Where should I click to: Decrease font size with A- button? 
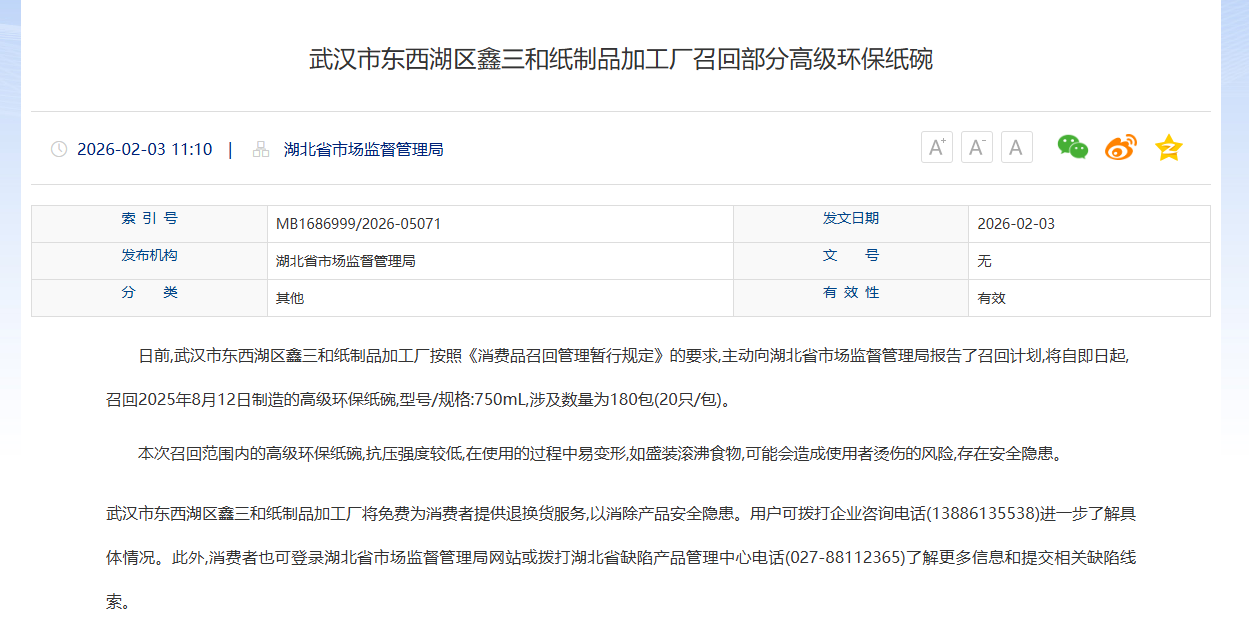977,148
